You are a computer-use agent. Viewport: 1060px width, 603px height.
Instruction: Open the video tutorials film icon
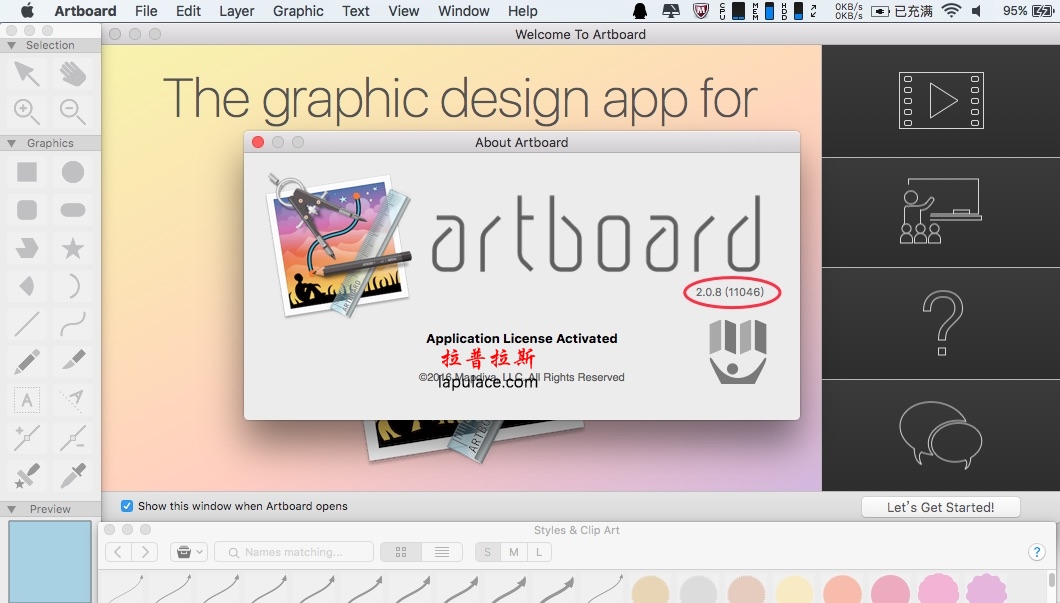point(941,101)
